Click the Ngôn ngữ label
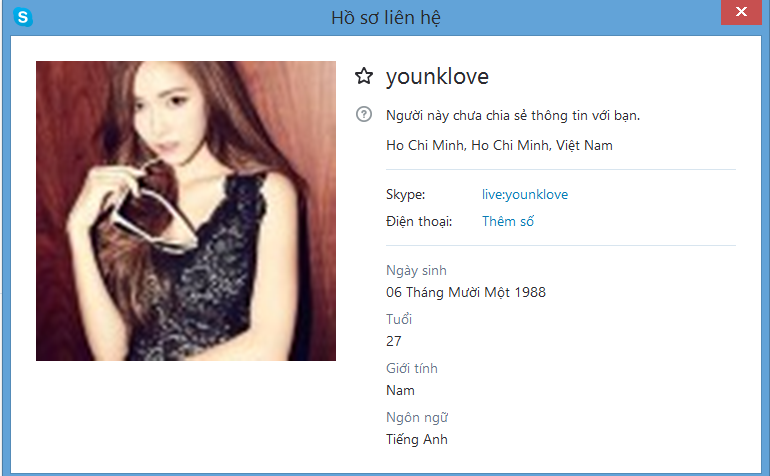This screenshot has width=770, height=476. pyautogui.click(x=417, y=418)
